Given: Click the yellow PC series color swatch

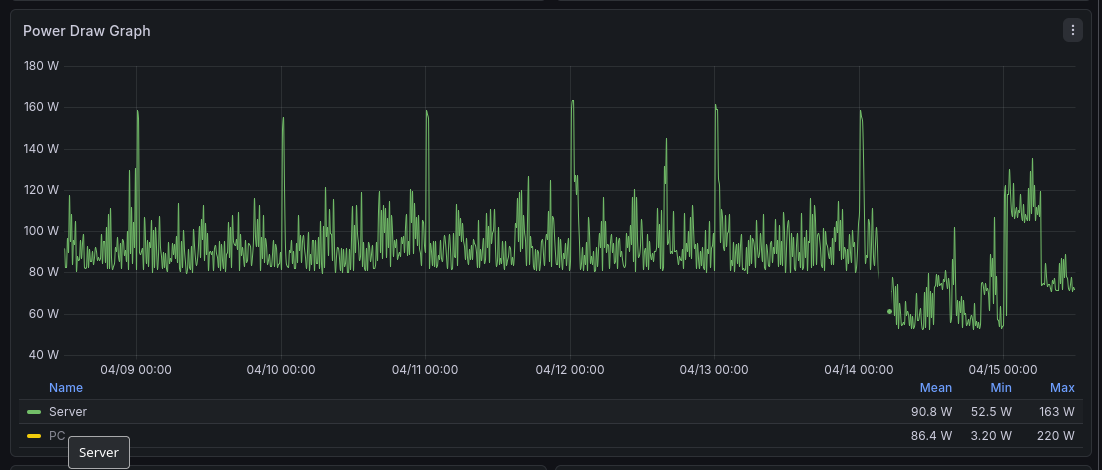Looking at the screenshot, I should click(34, 436).
